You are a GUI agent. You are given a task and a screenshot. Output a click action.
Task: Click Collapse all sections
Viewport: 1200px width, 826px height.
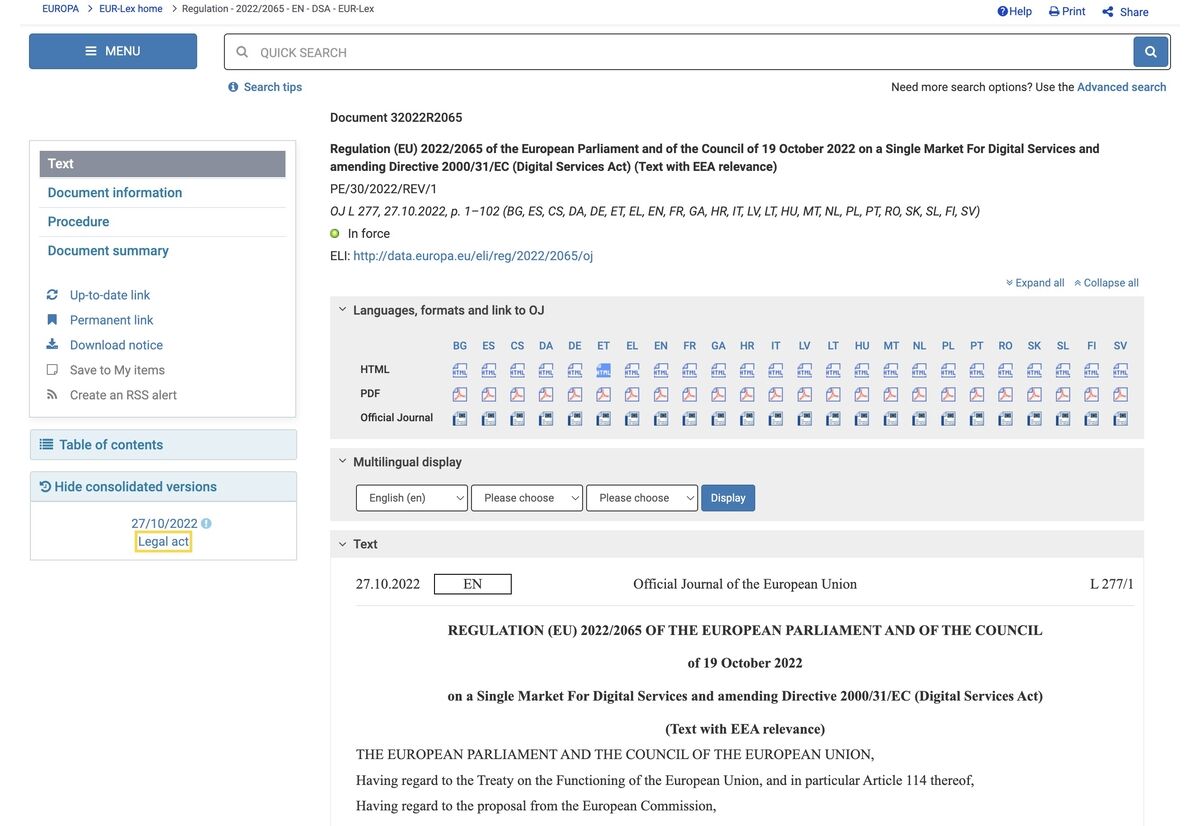[1106, 283]
